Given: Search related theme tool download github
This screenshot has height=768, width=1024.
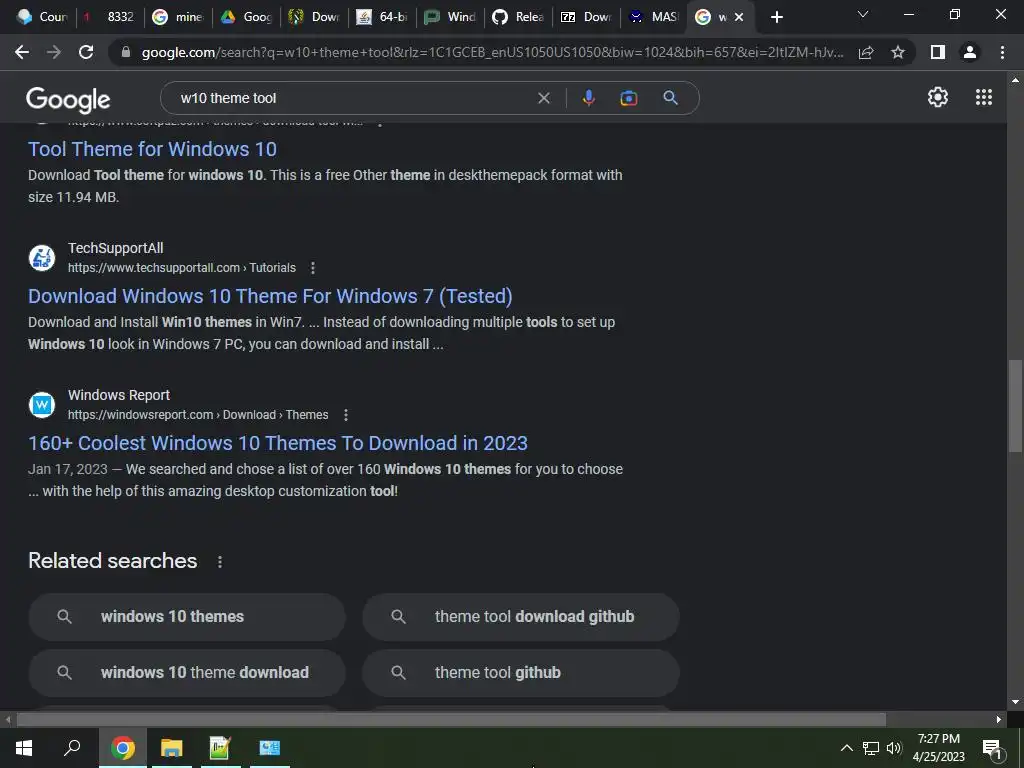Looking at the screenshot, I should pos(520,616).
